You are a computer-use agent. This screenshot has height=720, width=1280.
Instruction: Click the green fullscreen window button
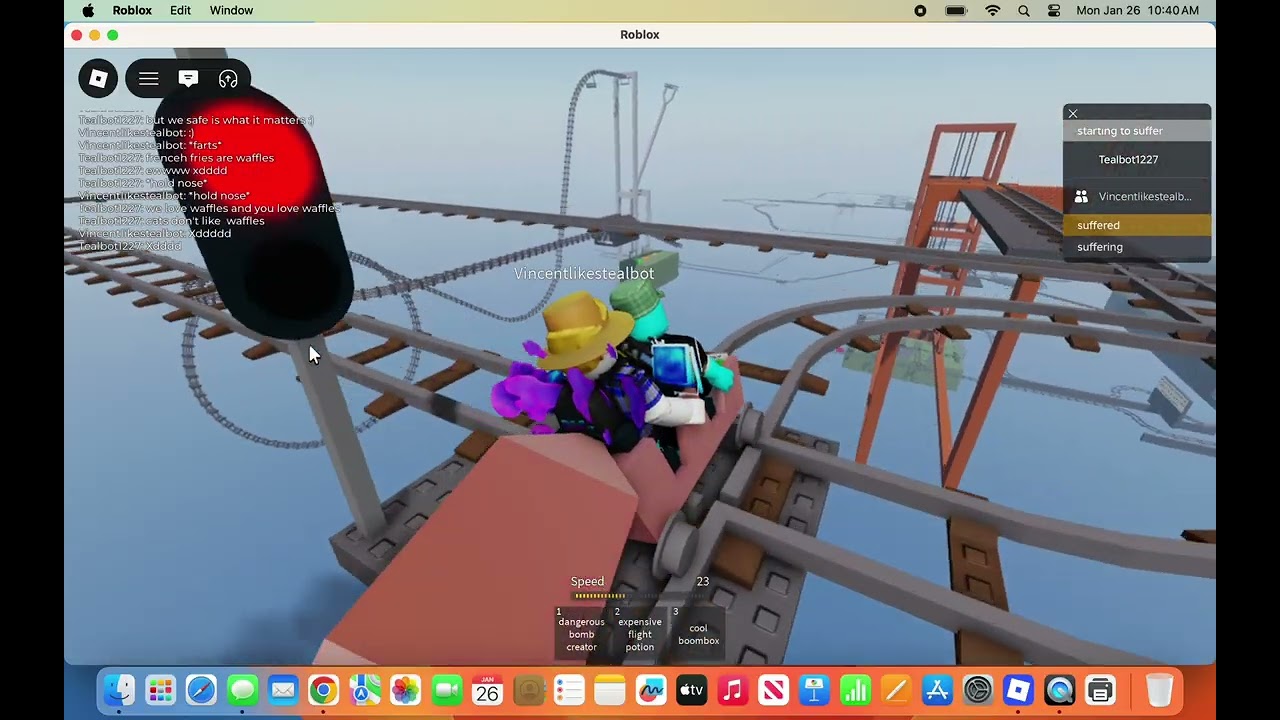pyautogui.click(x=113, y=35)
